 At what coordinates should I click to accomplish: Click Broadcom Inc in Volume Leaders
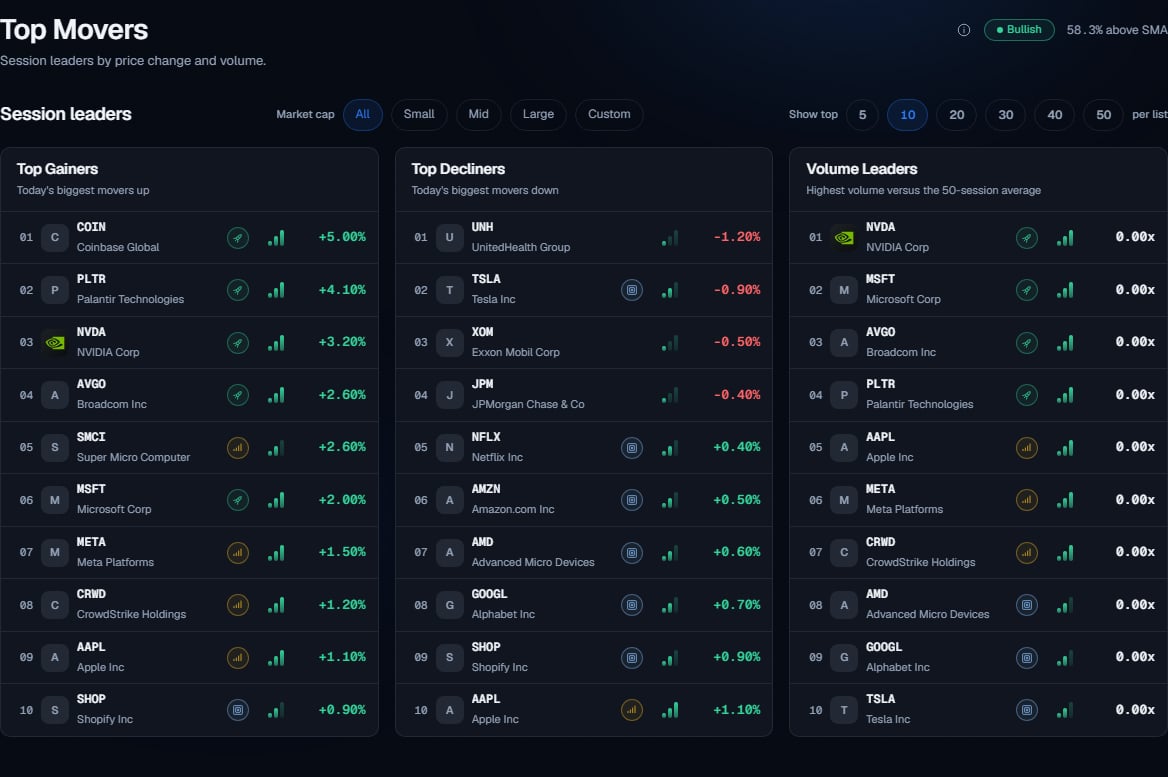click(x=901, y=352)
